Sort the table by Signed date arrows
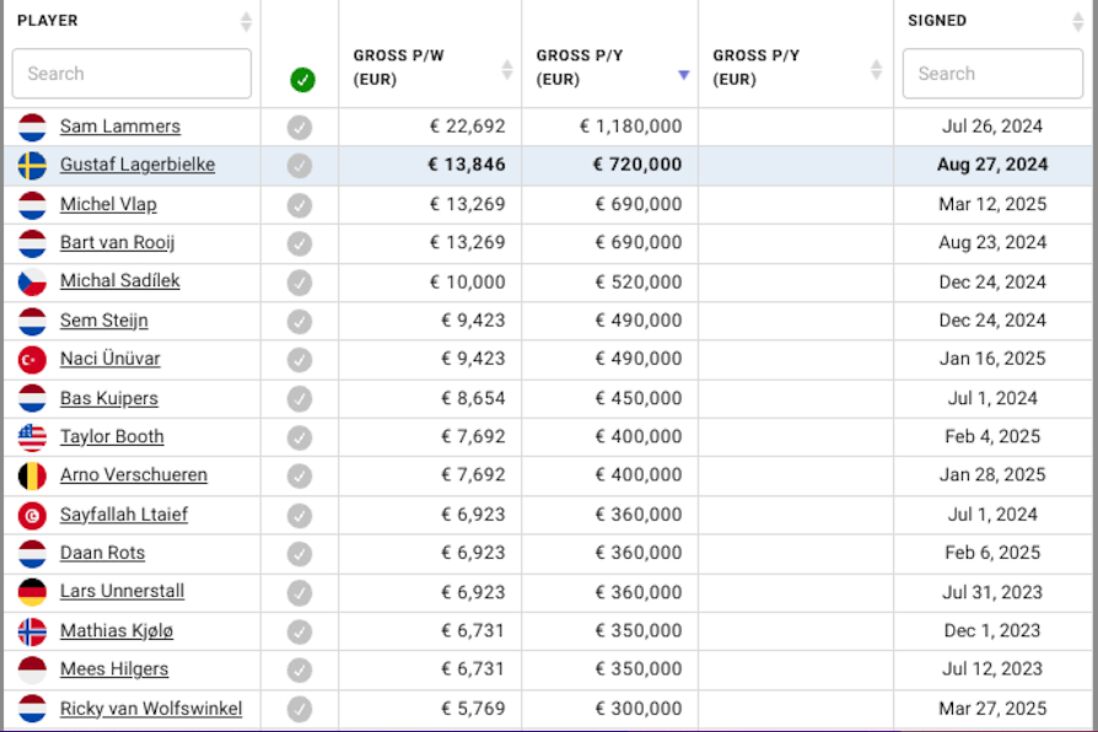This screenshot has width=1098, height=732. (x=1077, y=21)
